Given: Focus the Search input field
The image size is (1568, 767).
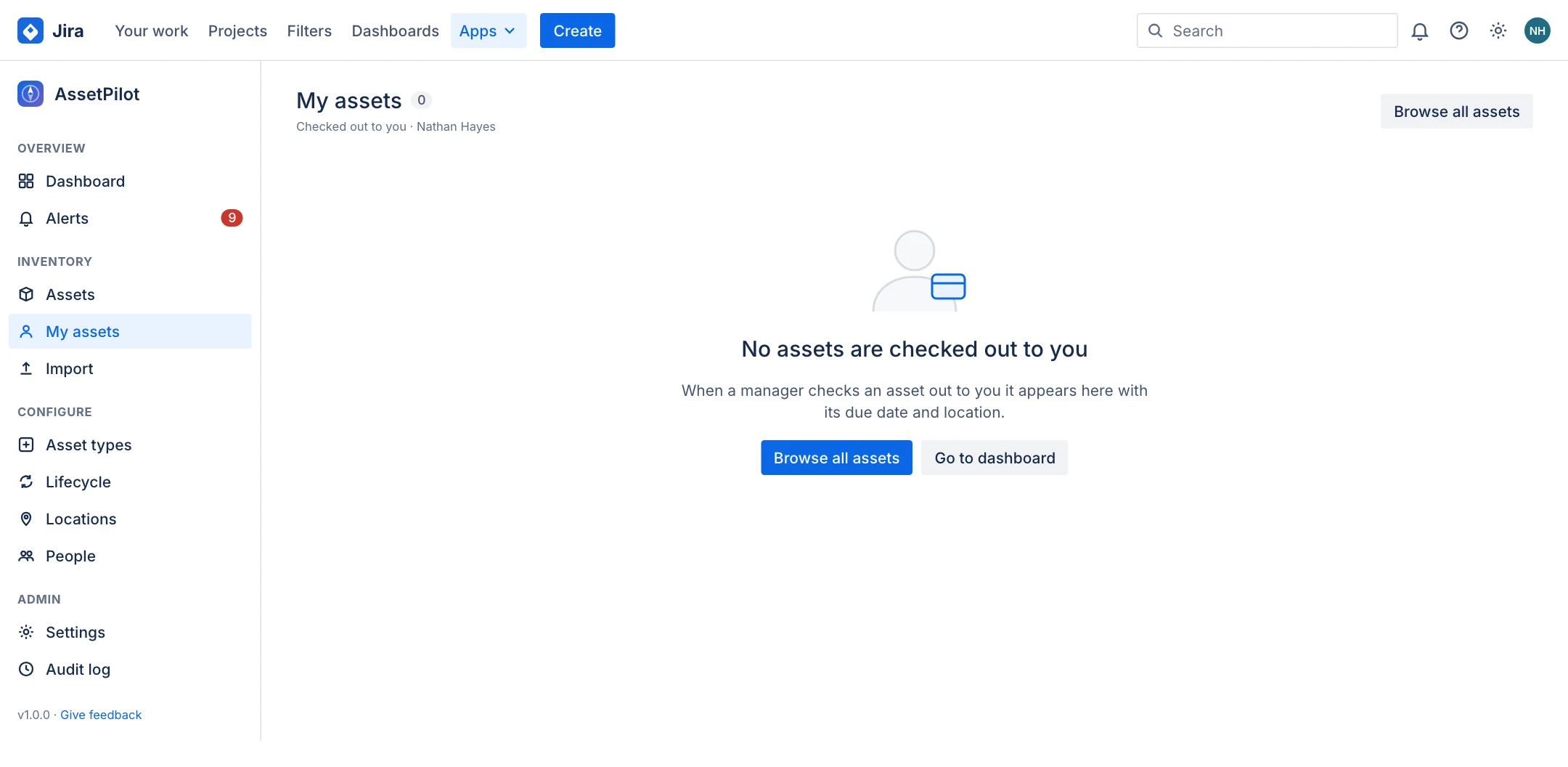Looking at the screenshot, I should click(1267, 31).
